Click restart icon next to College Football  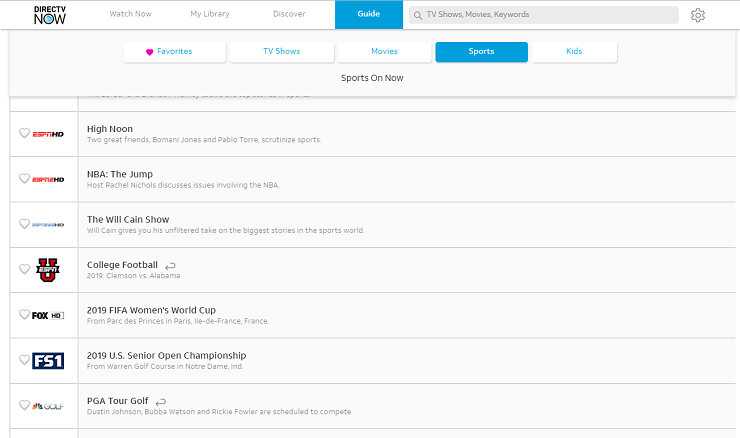click(x=170, y=266)
